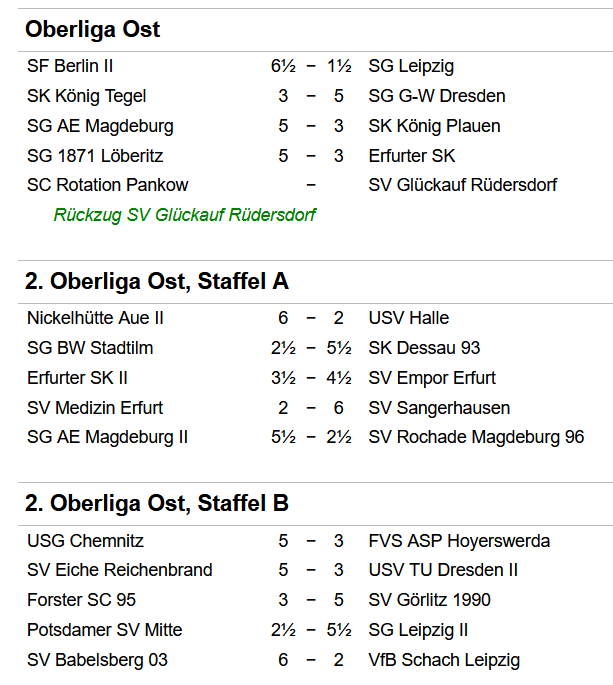Image resolution: width=613 pixels, height=685 pixels.
Task: Select USV Halle team name
Action: tap(409, 318)
